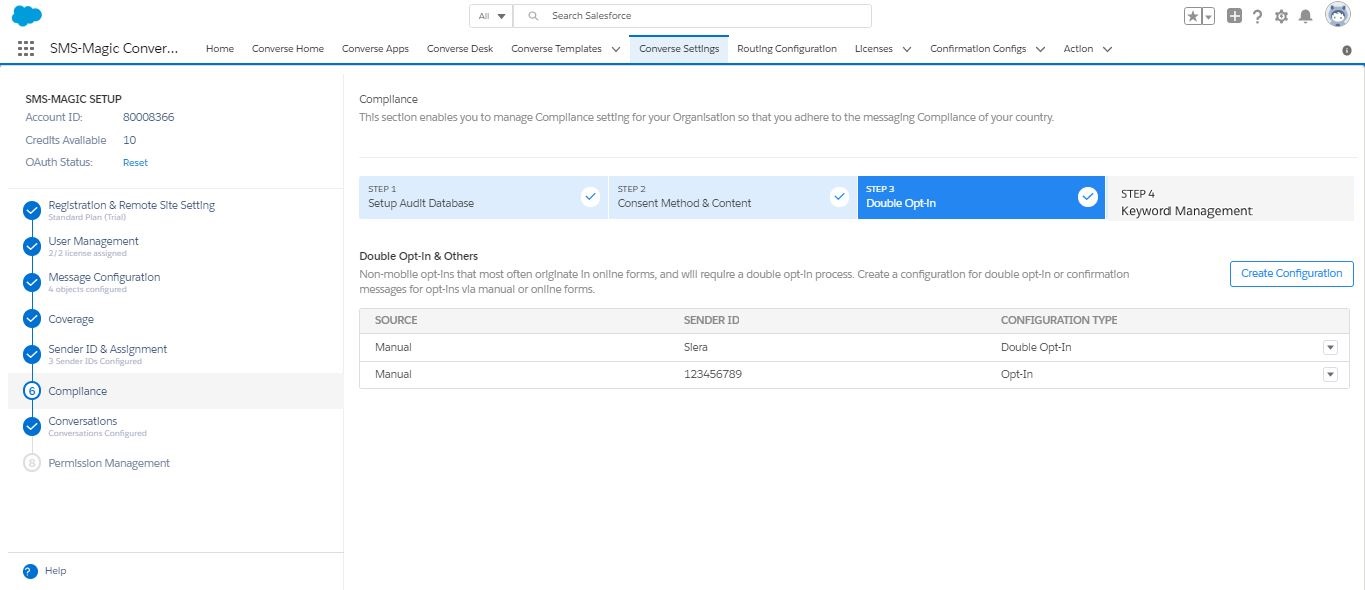The height and width of the screenshot is (590, 1365).
Task: Switch to Converse Desk tab
Action: tap(460, 48)
